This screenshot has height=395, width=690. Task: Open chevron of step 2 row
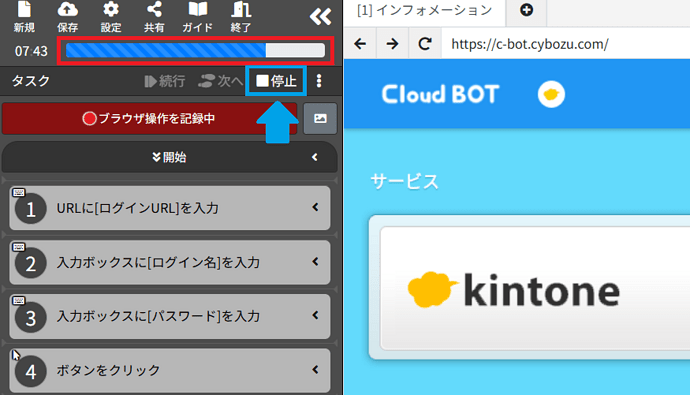316,262
